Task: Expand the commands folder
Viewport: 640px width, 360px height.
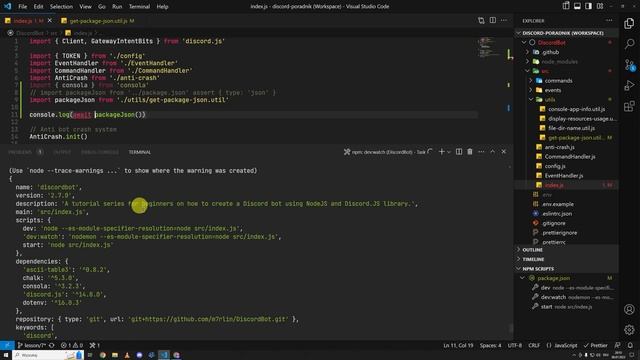Action: click(x=567, y=81)
